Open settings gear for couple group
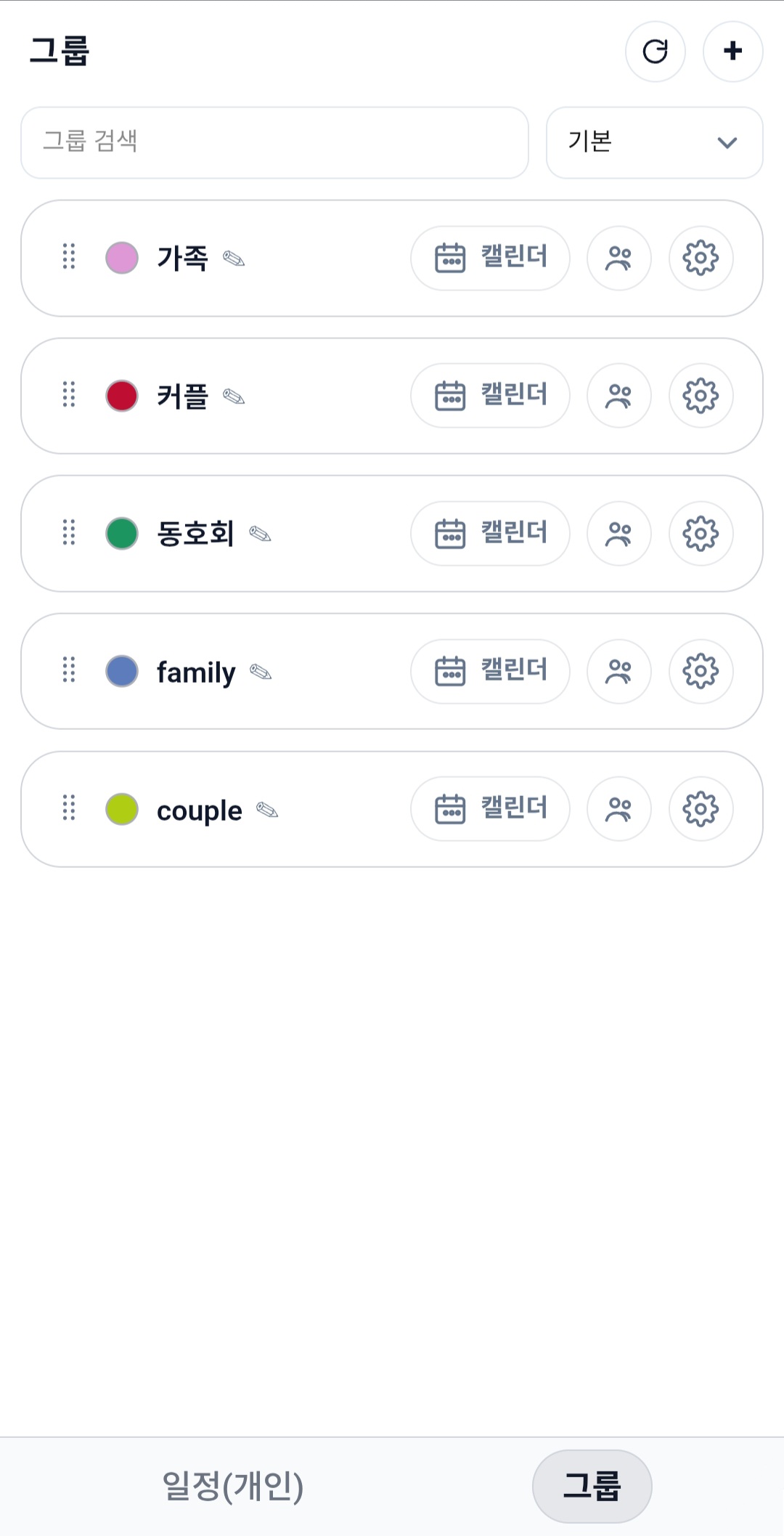 [701, 809]
